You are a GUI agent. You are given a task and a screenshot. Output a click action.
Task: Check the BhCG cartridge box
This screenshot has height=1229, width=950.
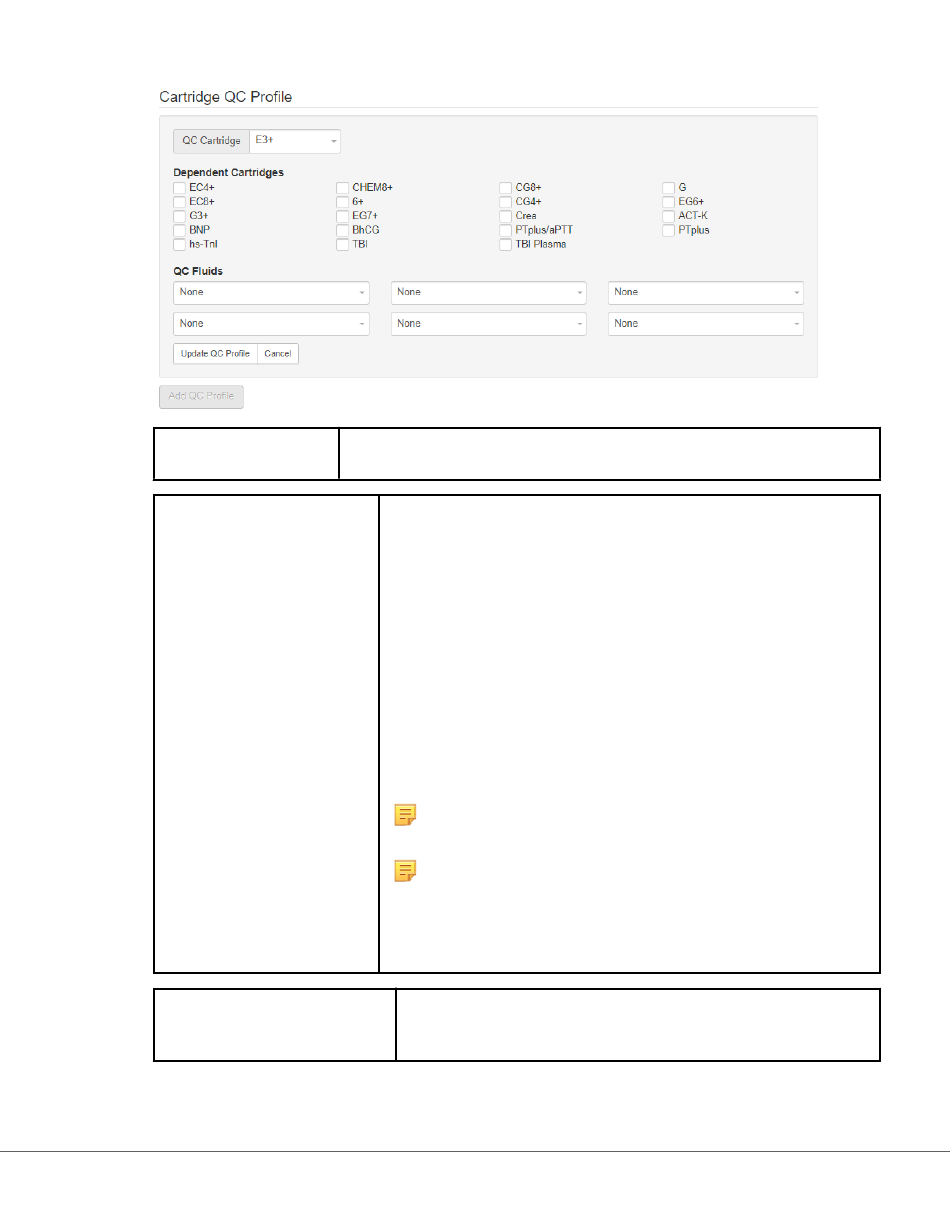pos(343,230)
